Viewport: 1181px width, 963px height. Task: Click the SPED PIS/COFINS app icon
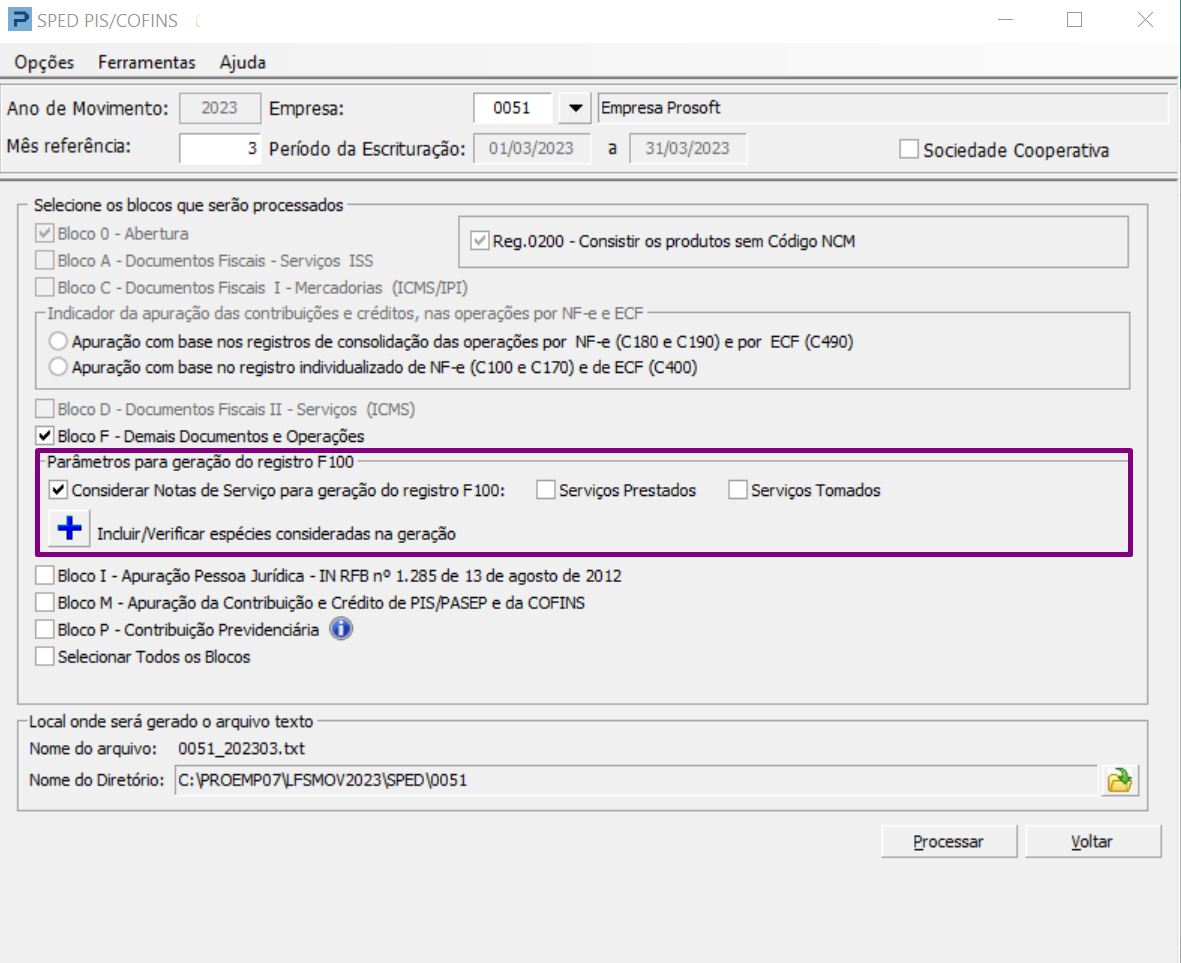(19, 19)
